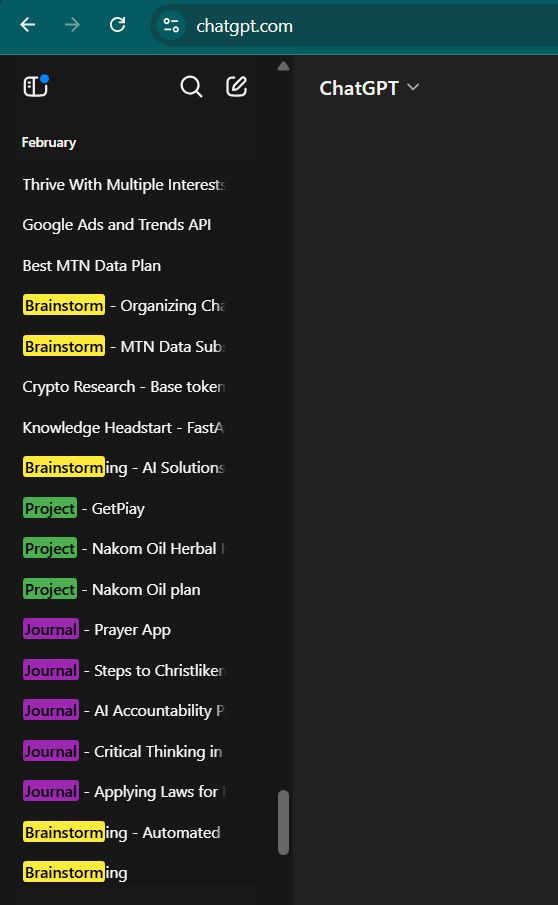Expand the ChatGPT model dropdown chevron

click(413, 87)
